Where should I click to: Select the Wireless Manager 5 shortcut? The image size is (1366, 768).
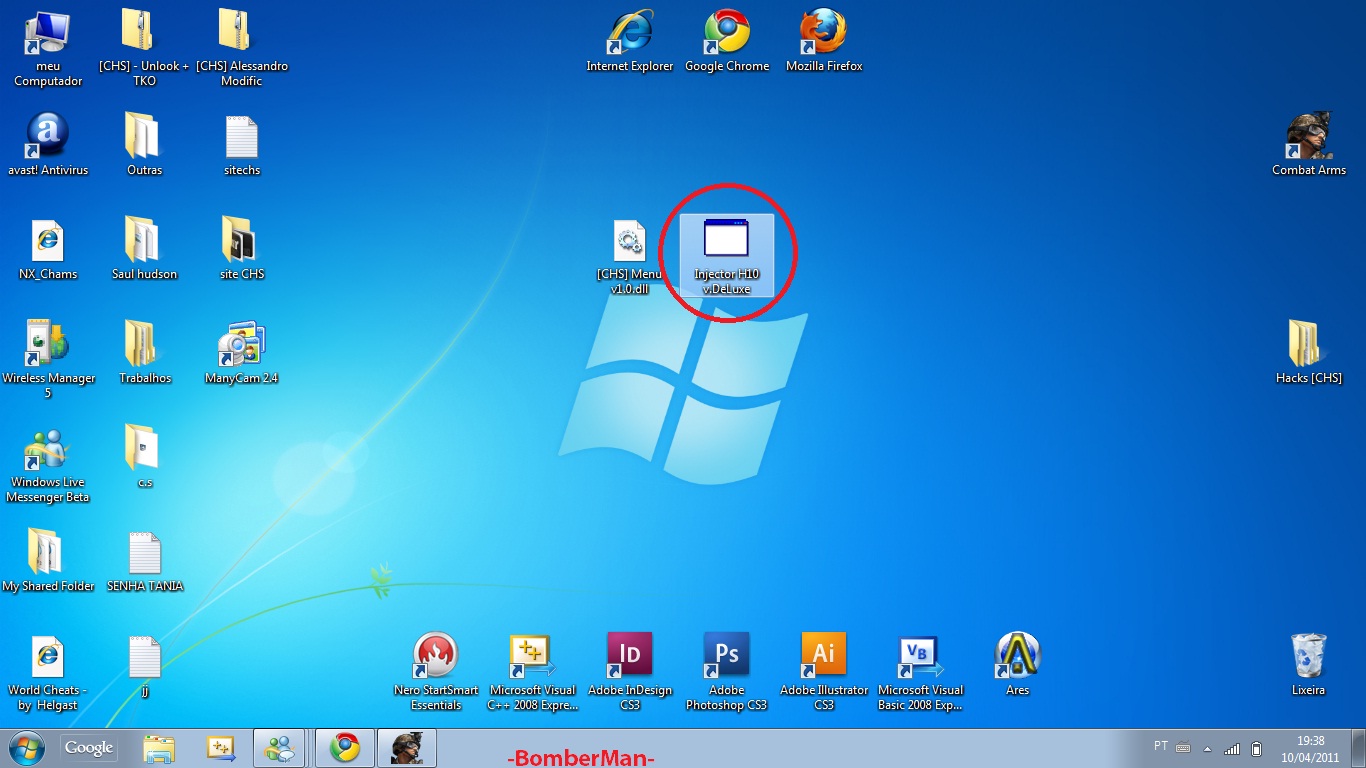tap(48, 359)
